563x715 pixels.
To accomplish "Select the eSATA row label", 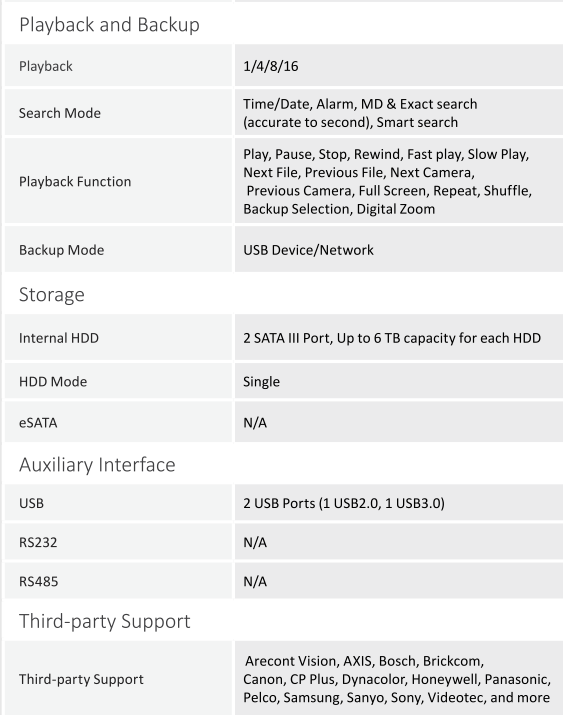I will tap(38, 423).
